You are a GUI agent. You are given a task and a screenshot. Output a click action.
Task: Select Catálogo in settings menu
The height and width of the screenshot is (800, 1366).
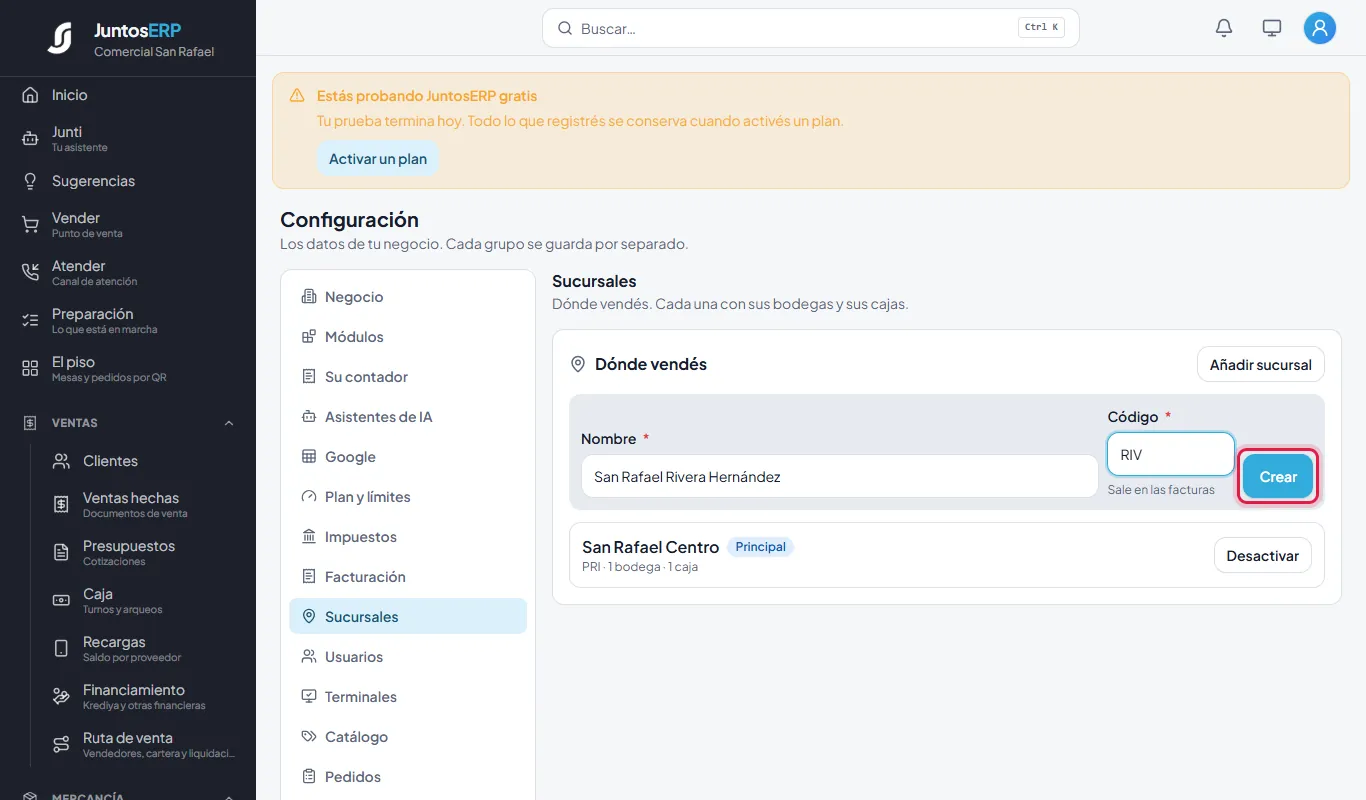(408, 737)
